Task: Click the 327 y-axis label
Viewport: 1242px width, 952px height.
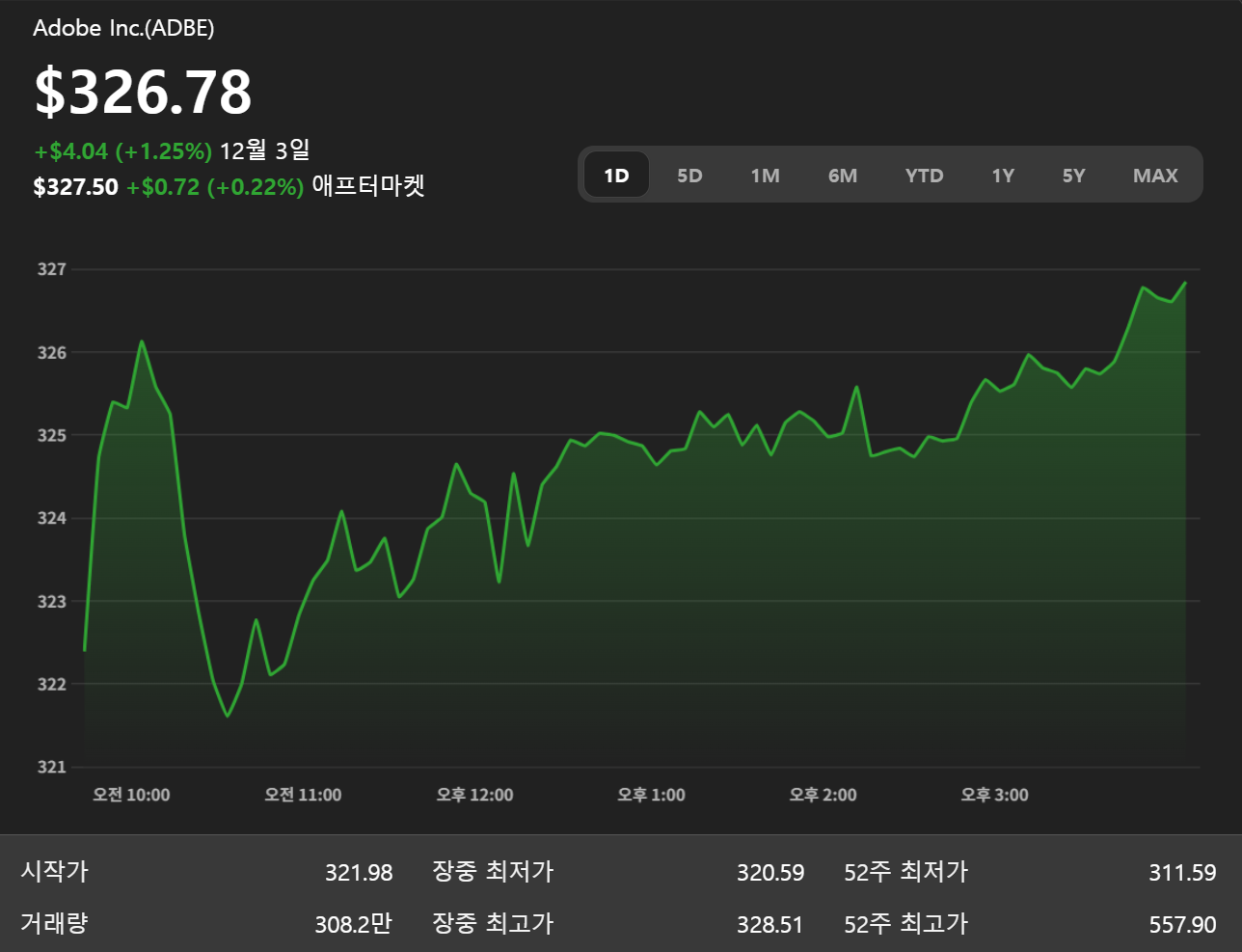Action: (x=52, y=269)
